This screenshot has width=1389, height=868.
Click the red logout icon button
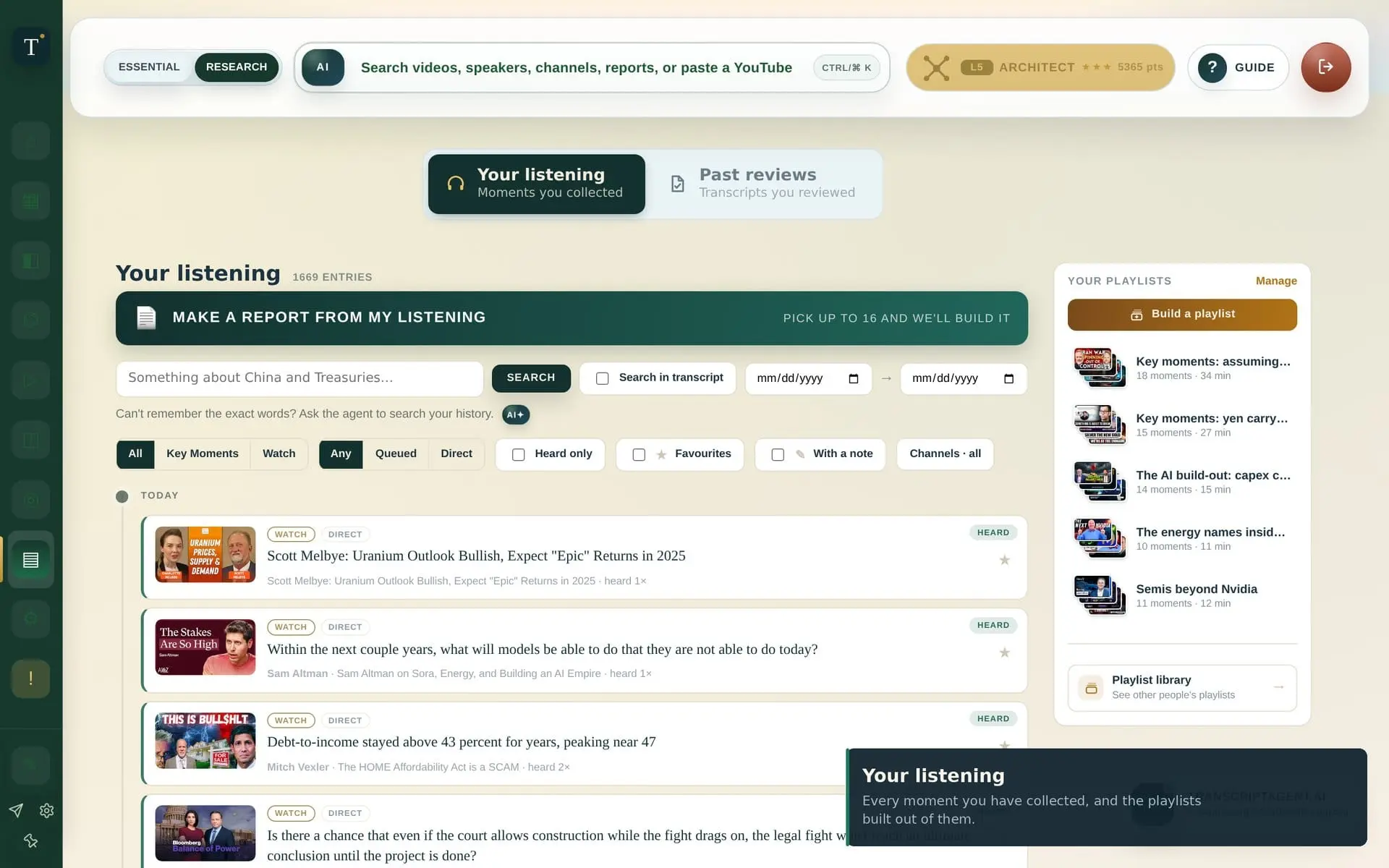pyautogui.click(x=1325, y=67)
